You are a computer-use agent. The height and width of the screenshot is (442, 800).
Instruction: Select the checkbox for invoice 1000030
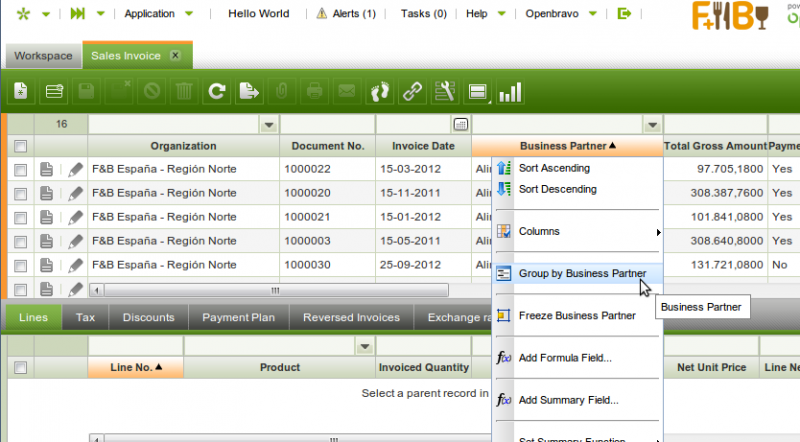[21, 266]
